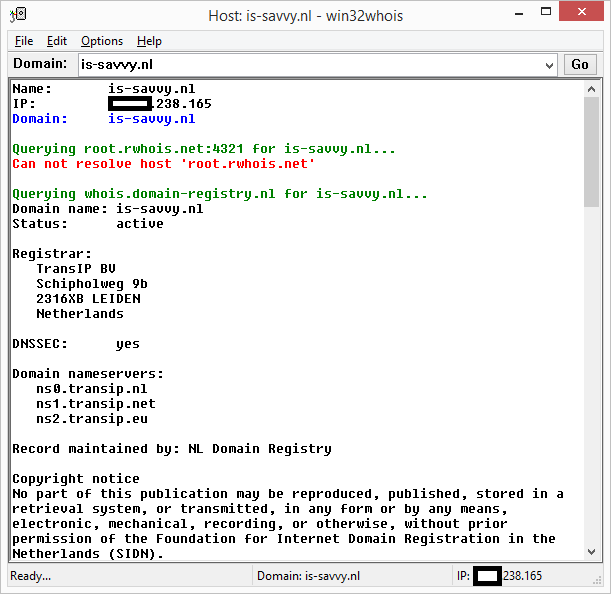Screen dimensions: 611x594
Task: Click the 'Schipholweg 9b' address line
Action: pyautogui.click(x=92, y=284)
